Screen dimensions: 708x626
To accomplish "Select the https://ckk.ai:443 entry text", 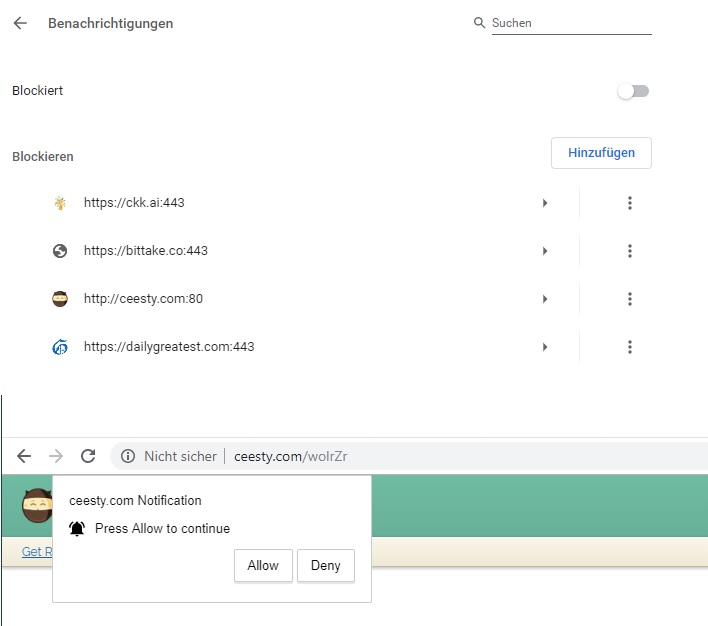I will point(134,202).
